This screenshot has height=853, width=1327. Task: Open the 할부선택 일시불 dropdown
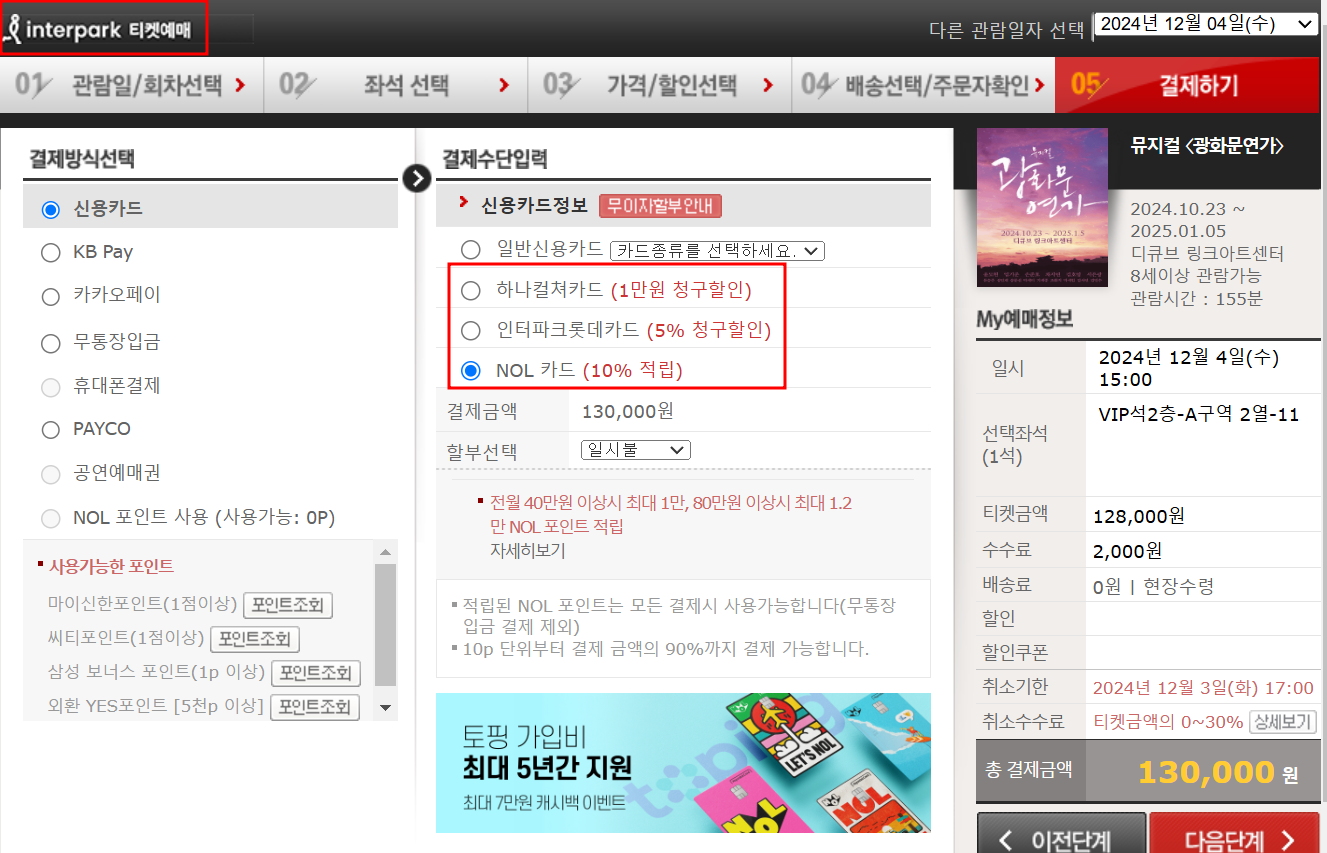click(x=636, y=450)
